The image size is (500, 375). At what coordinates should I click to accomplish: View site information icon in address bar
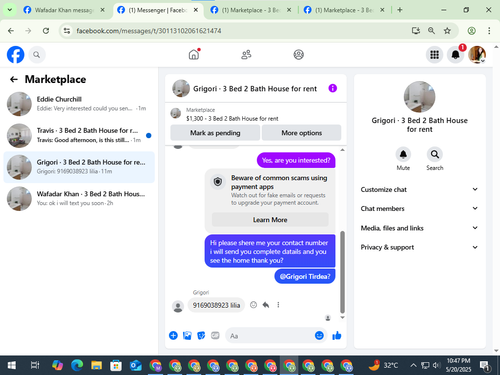click(67, 31)
